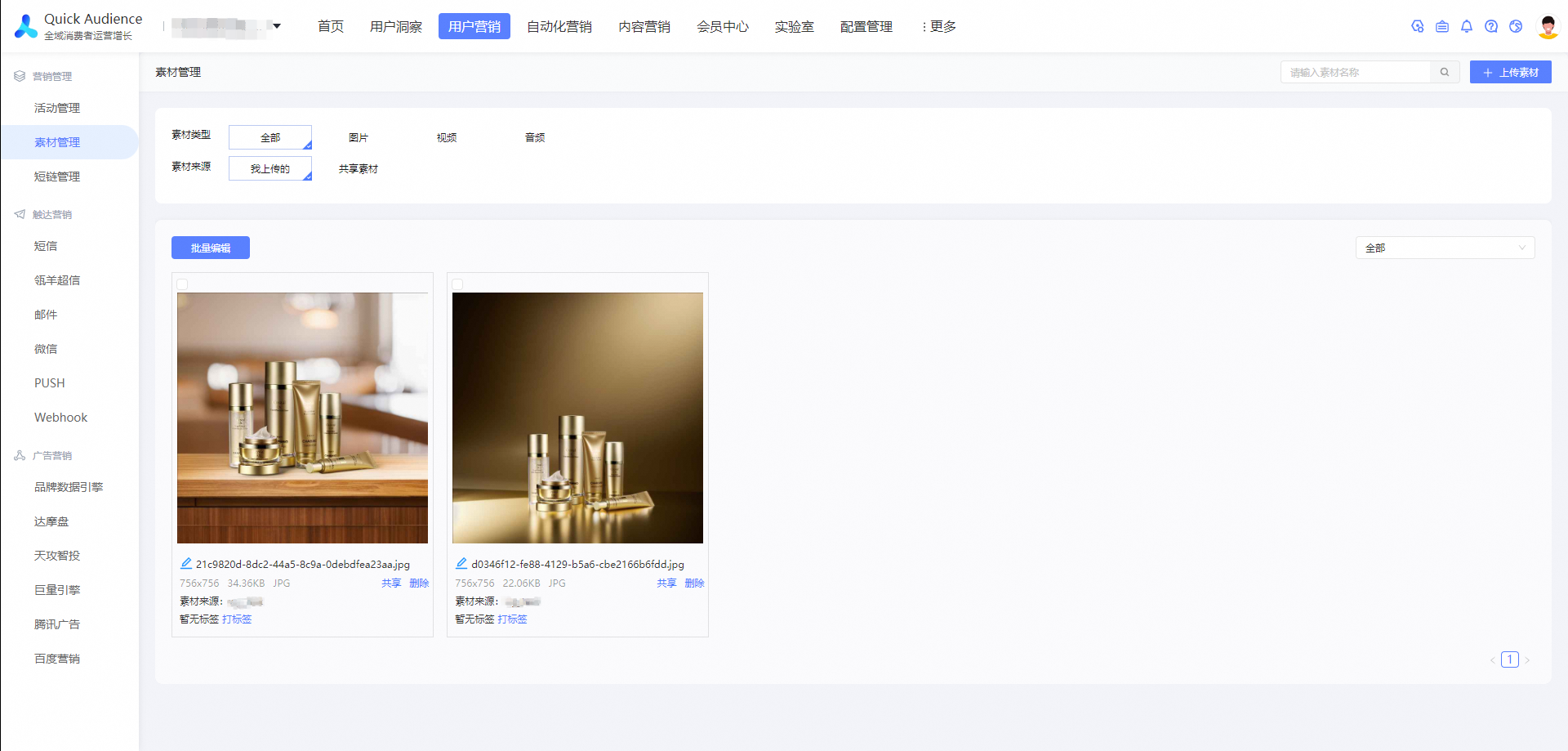Open the settings hexagon icon in header
The image size is (1568, 751).
coord(1418,26)
